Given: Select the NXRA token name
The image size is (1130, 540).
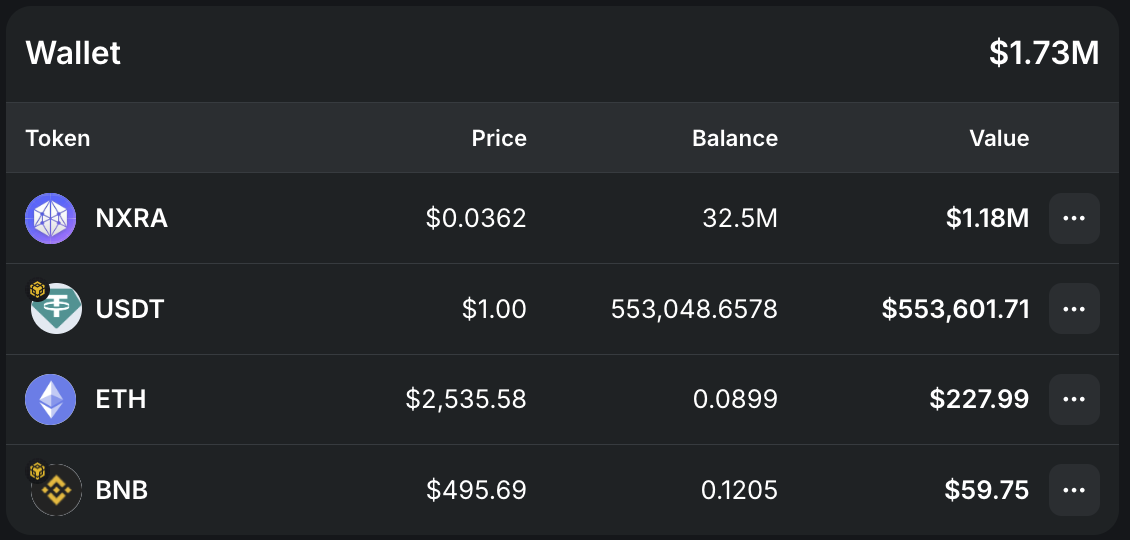Looking at the screenshot, I should tap(132, 218).
